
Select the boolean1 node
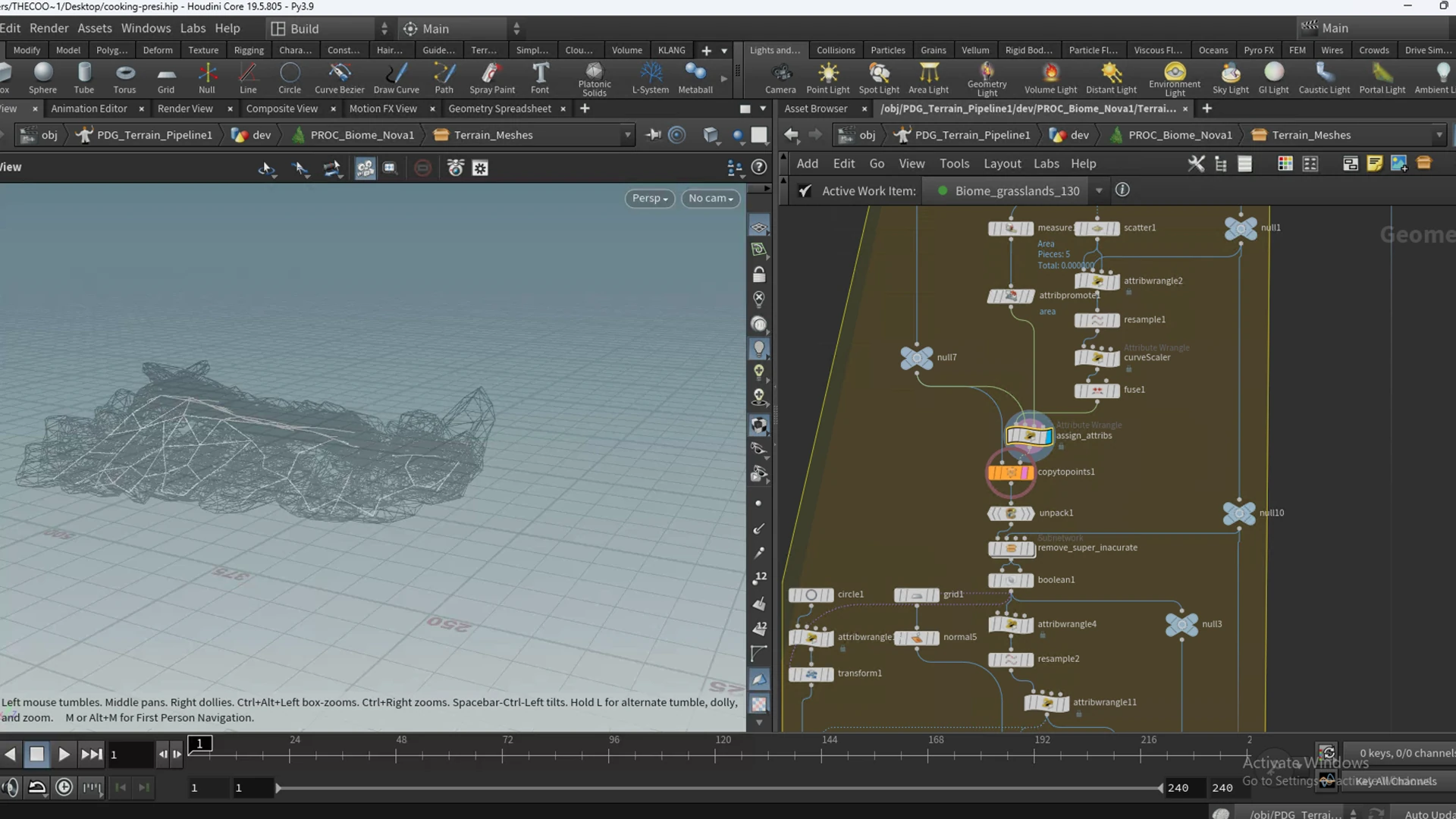coord(1010,580)
